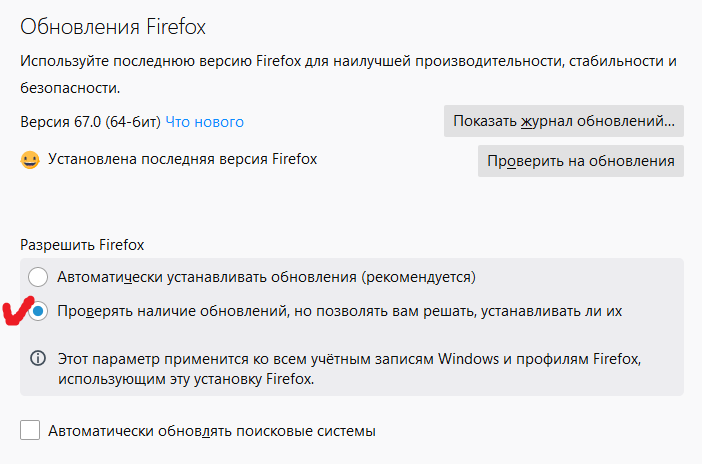Click the word "Windows" in the info note
The height and width of the screenshot is (464, 702).
tap(468, 359)
